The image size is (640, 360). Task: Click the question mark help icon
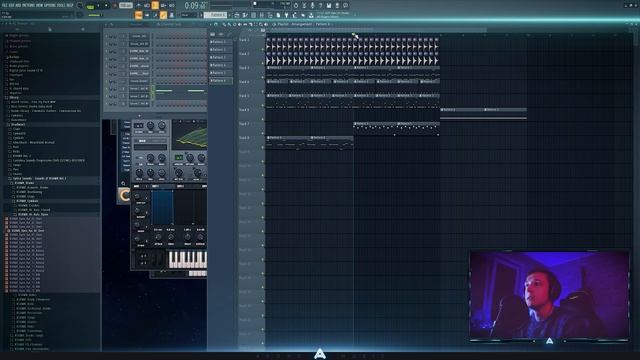pos(320,5)
